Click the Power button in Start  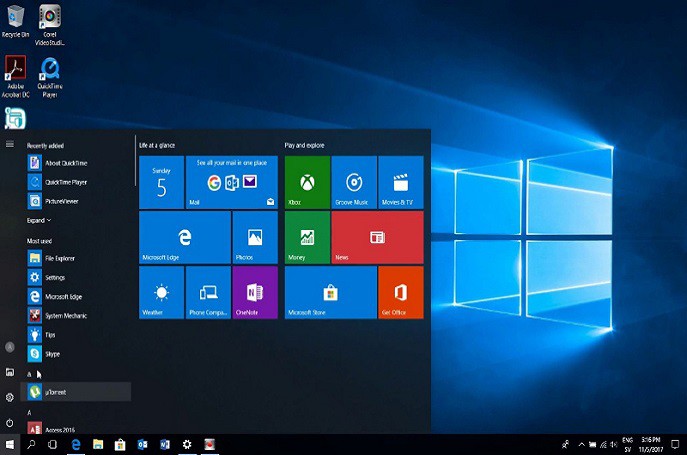click(x=10, y=423)
